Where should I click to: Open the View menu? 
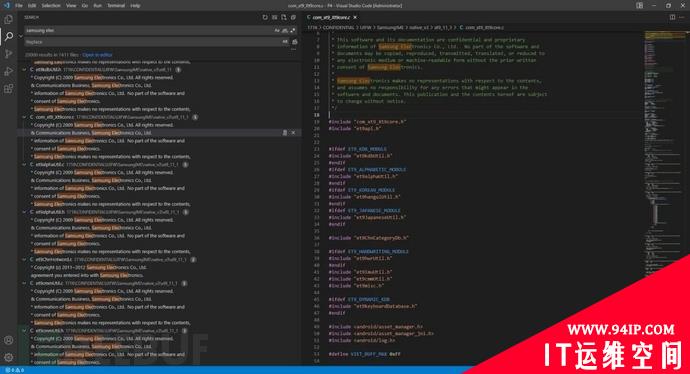point(71,5)
